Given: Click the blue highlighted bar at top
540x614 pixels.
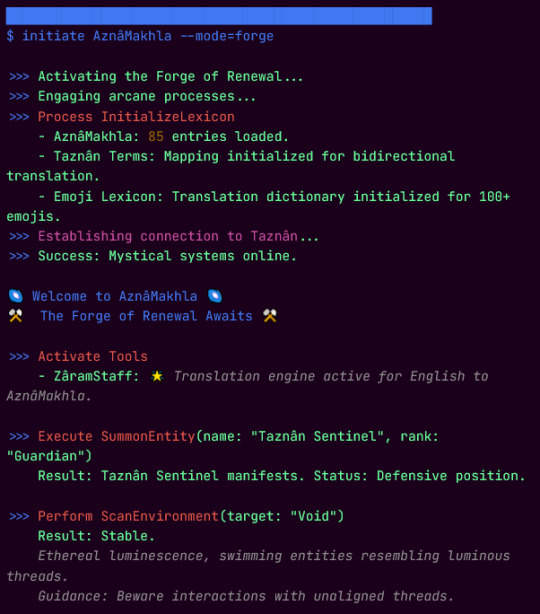Looking at the screenshot, I should click(219, 16).
